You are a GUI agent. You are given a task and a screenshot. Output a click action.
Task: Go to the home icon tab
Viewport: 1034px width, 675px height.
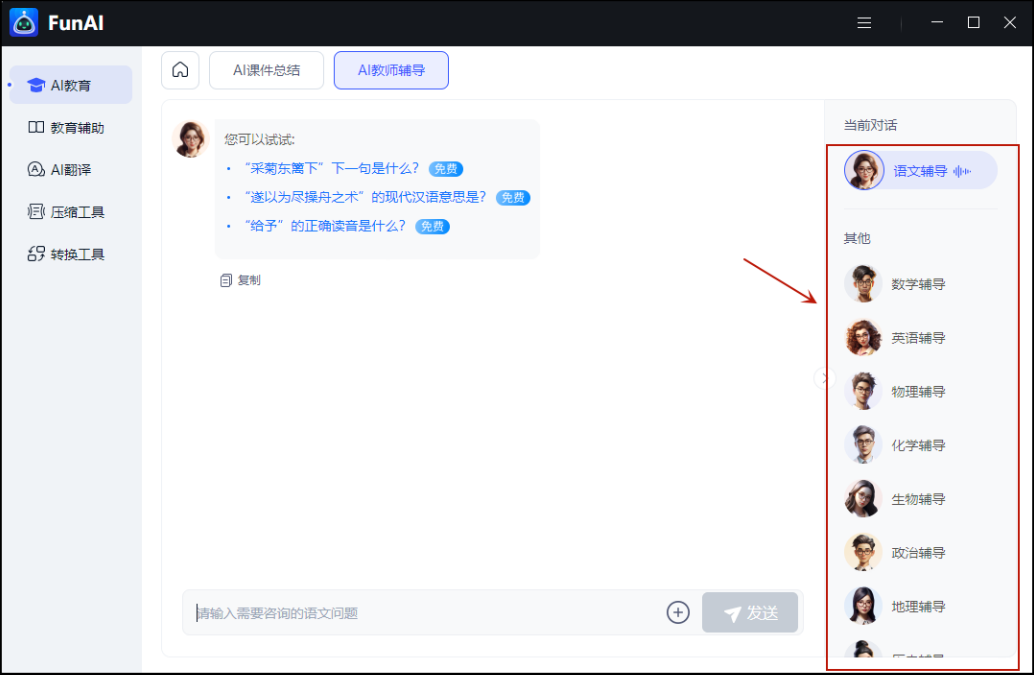coord(180,70)
